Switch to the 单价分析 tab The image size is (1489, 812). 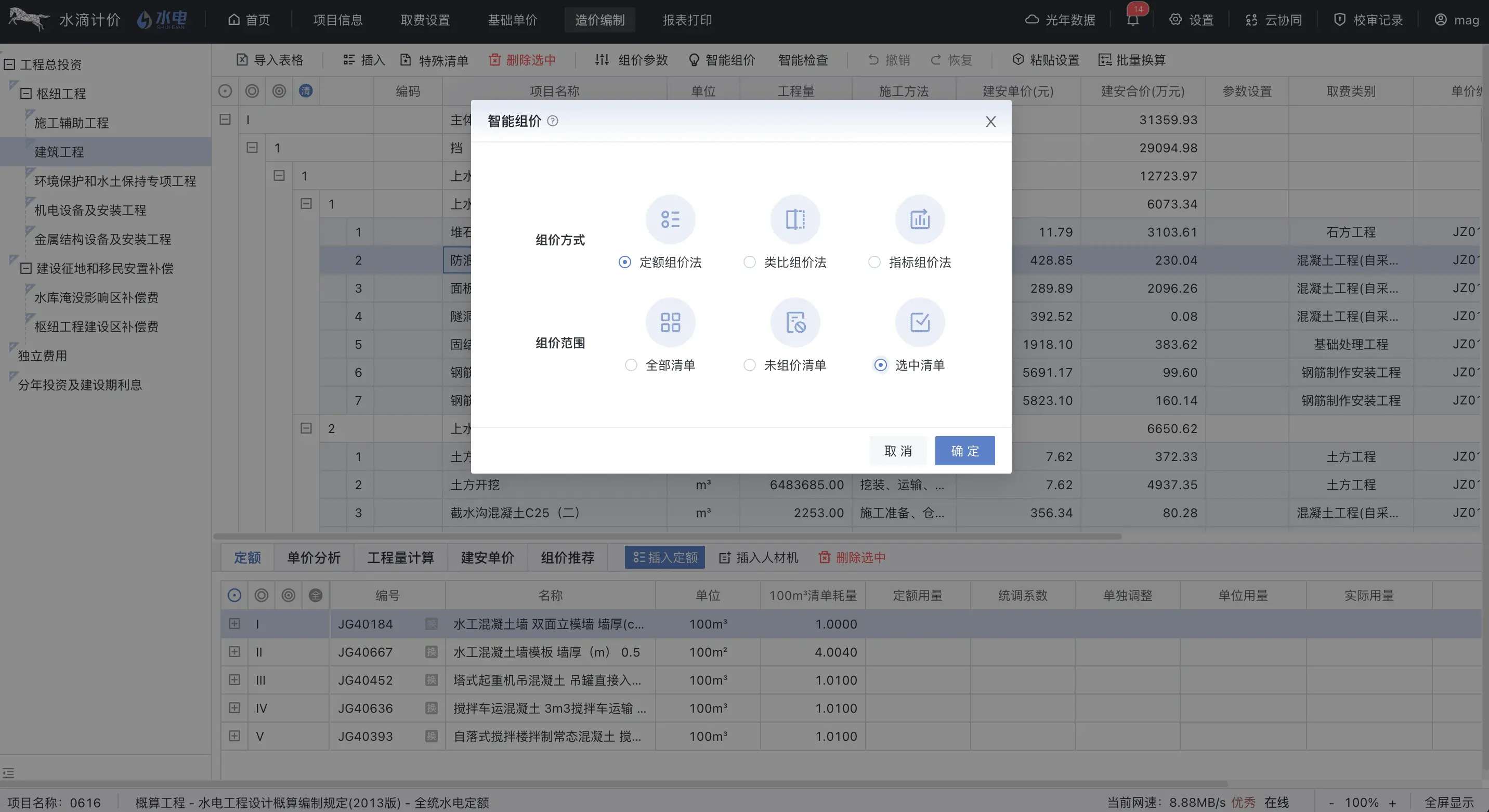[x=314, y=558]
